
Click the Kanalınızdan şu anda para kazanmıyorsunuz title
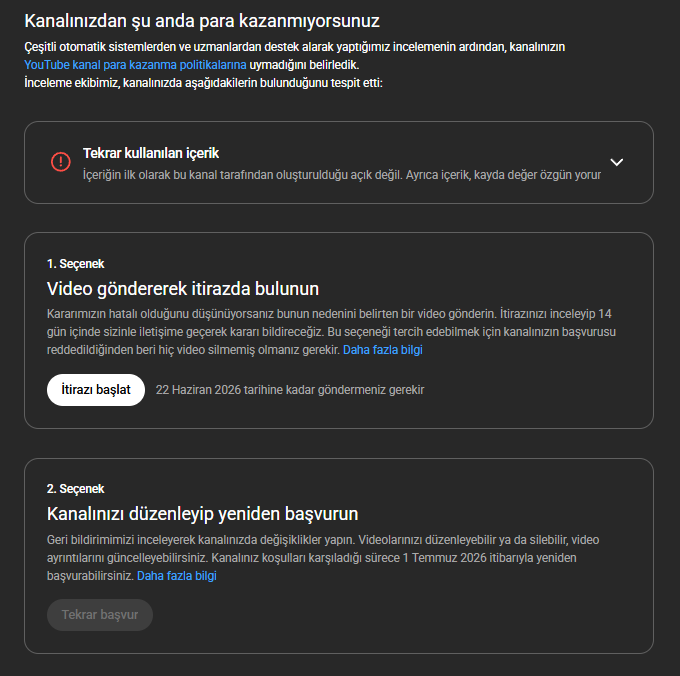pos(202,21)
